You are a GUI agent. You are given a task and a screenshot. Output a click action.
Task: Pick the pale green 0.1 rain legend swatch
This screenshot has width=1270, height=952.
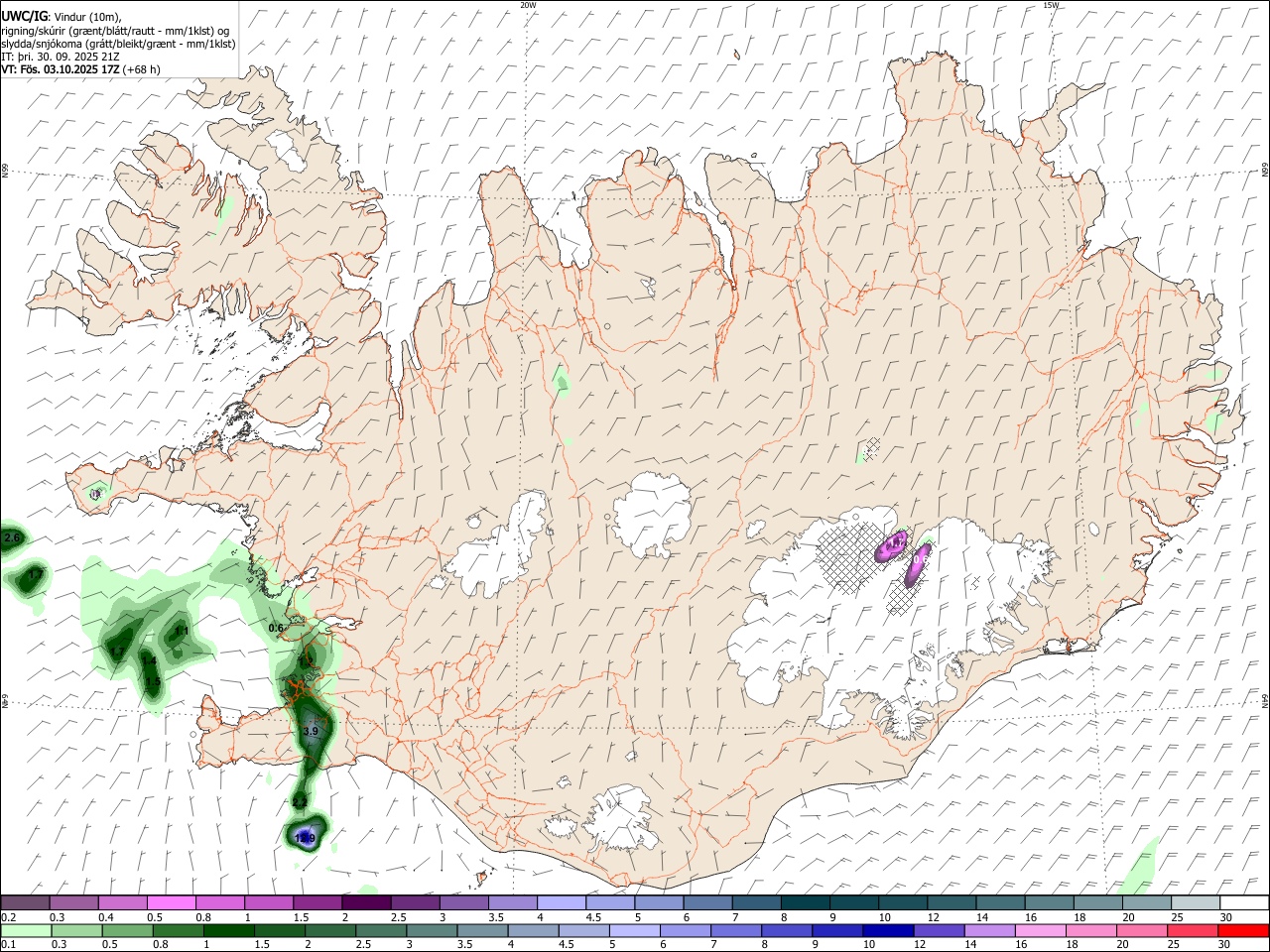pos(26,930)
